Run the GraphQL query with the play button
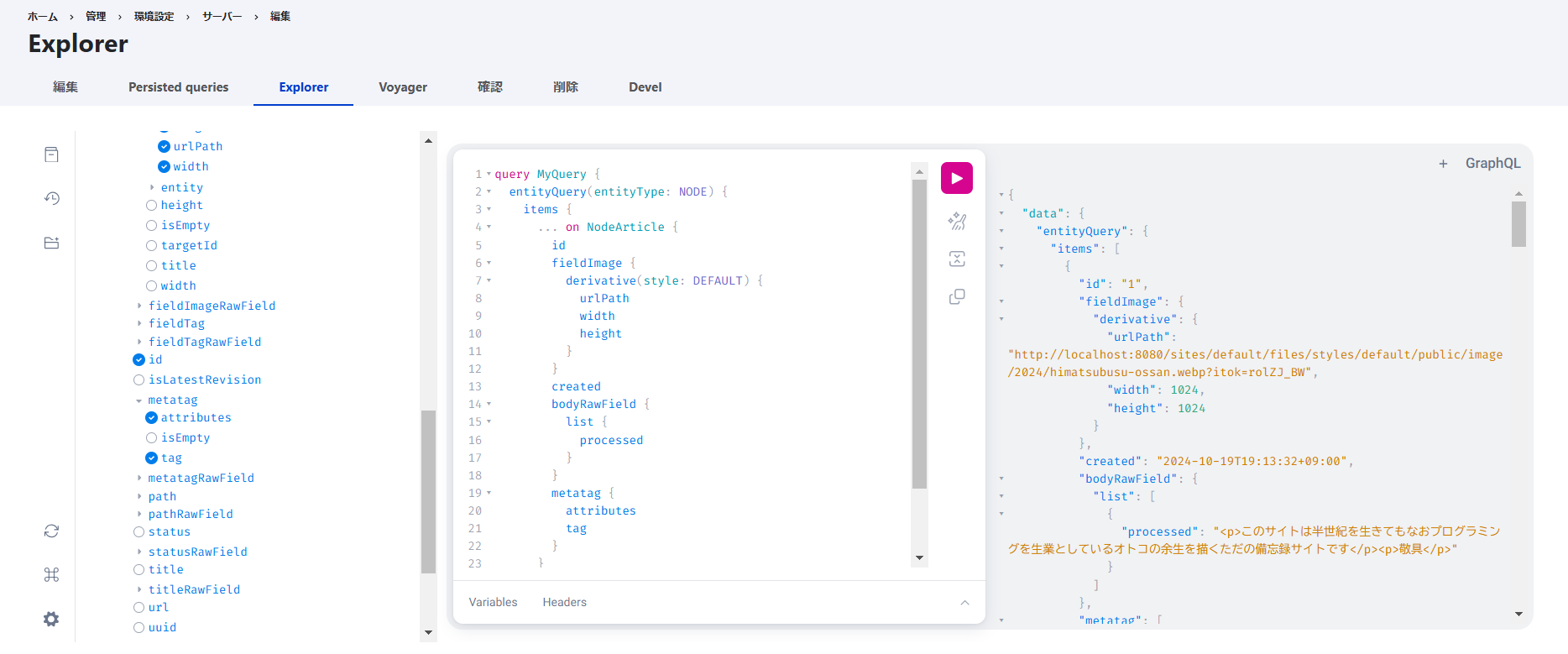This screenshot has width=1568, height=654. [x=956, y=178]
